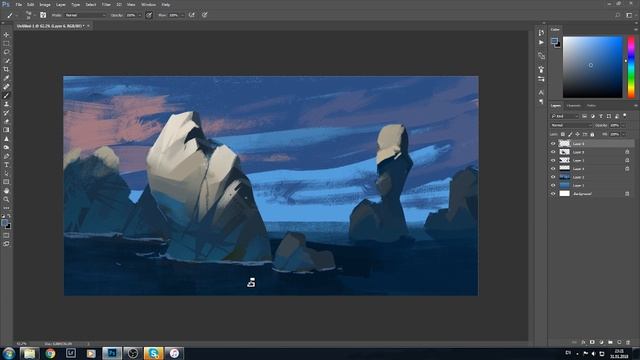The width and height of the screenshot is (640, 360).
Task: Click brush Opacity value field
Action: coord(131,15)
